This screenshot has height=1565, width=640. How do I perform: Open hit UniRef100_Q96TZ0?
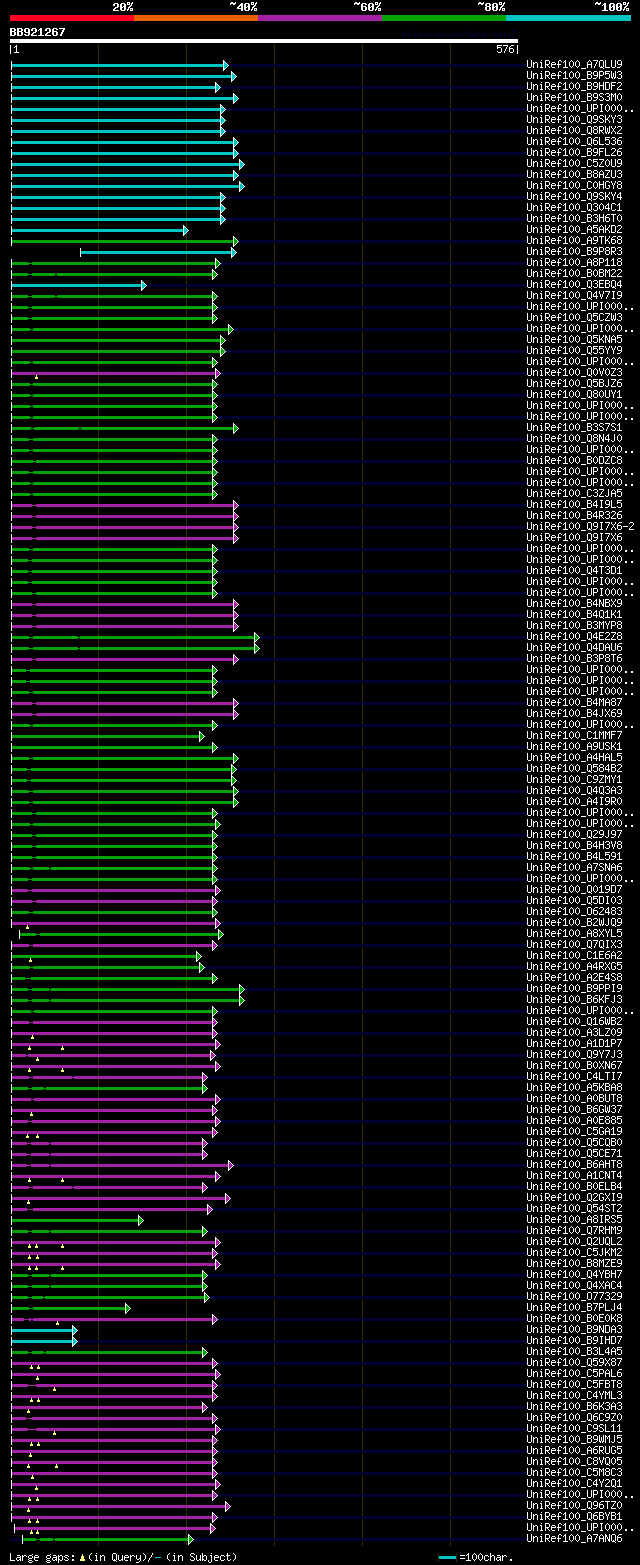[x=574, y=1505]
